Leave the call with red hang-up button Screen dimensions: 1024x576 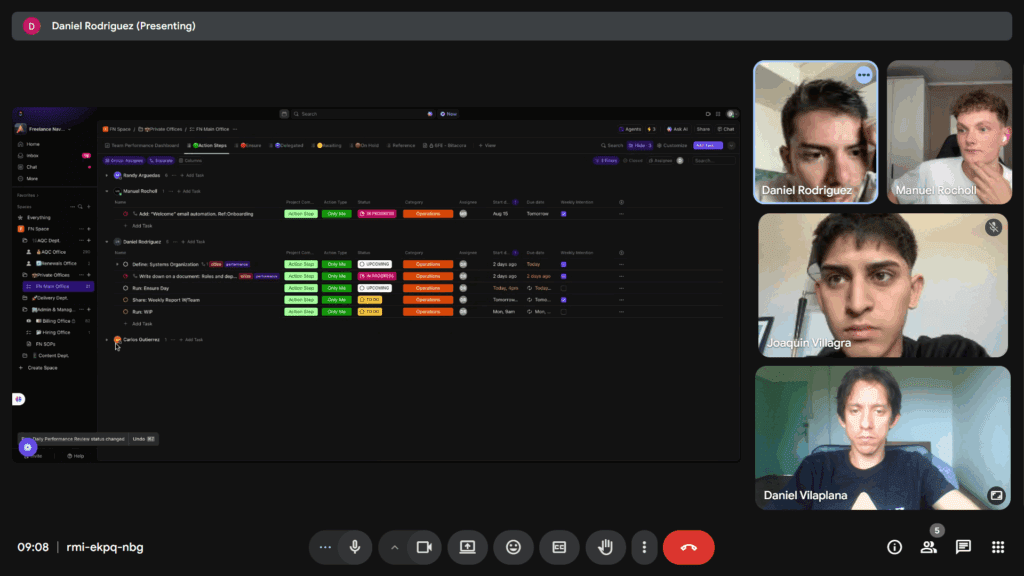(x=688, y=547)
